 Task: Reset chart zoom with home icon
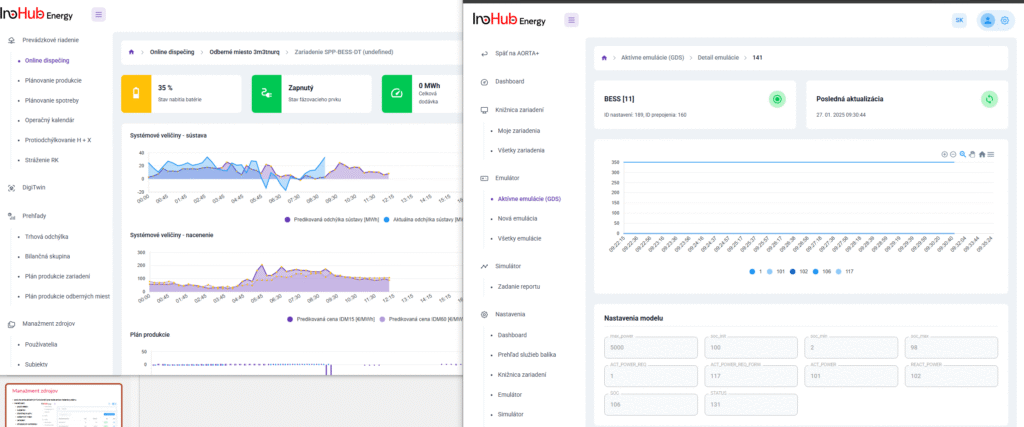coord(981,154)
